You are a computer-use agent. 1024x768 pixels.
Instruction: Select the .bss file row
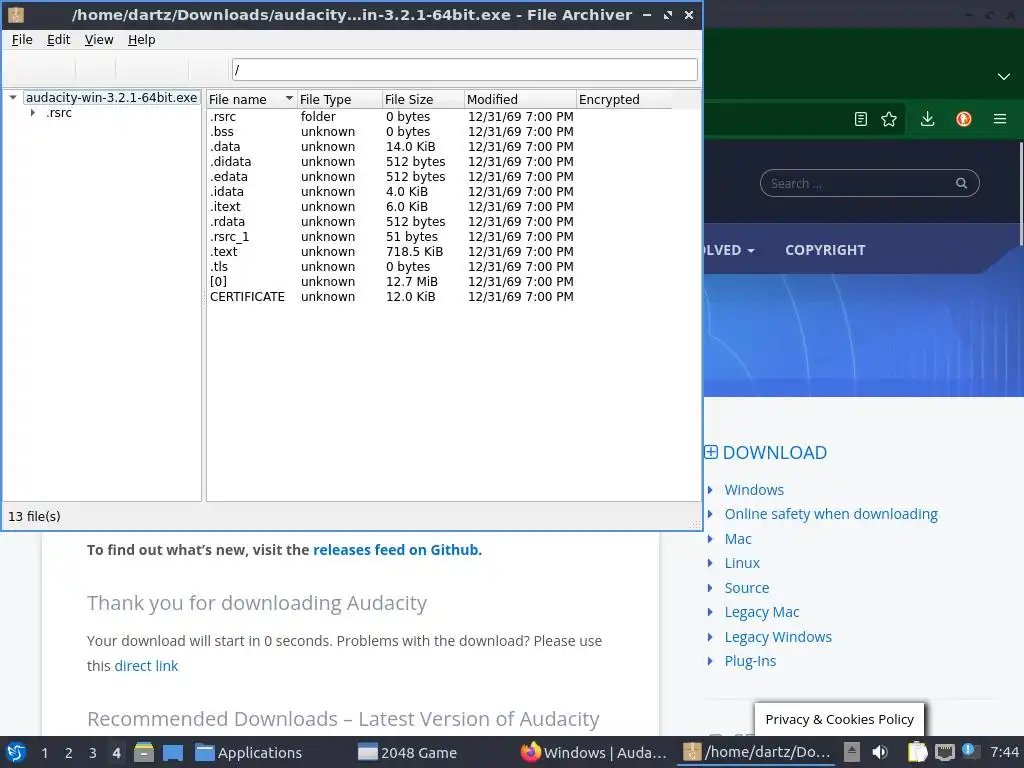pyautogui.click(x=440, y=131)
